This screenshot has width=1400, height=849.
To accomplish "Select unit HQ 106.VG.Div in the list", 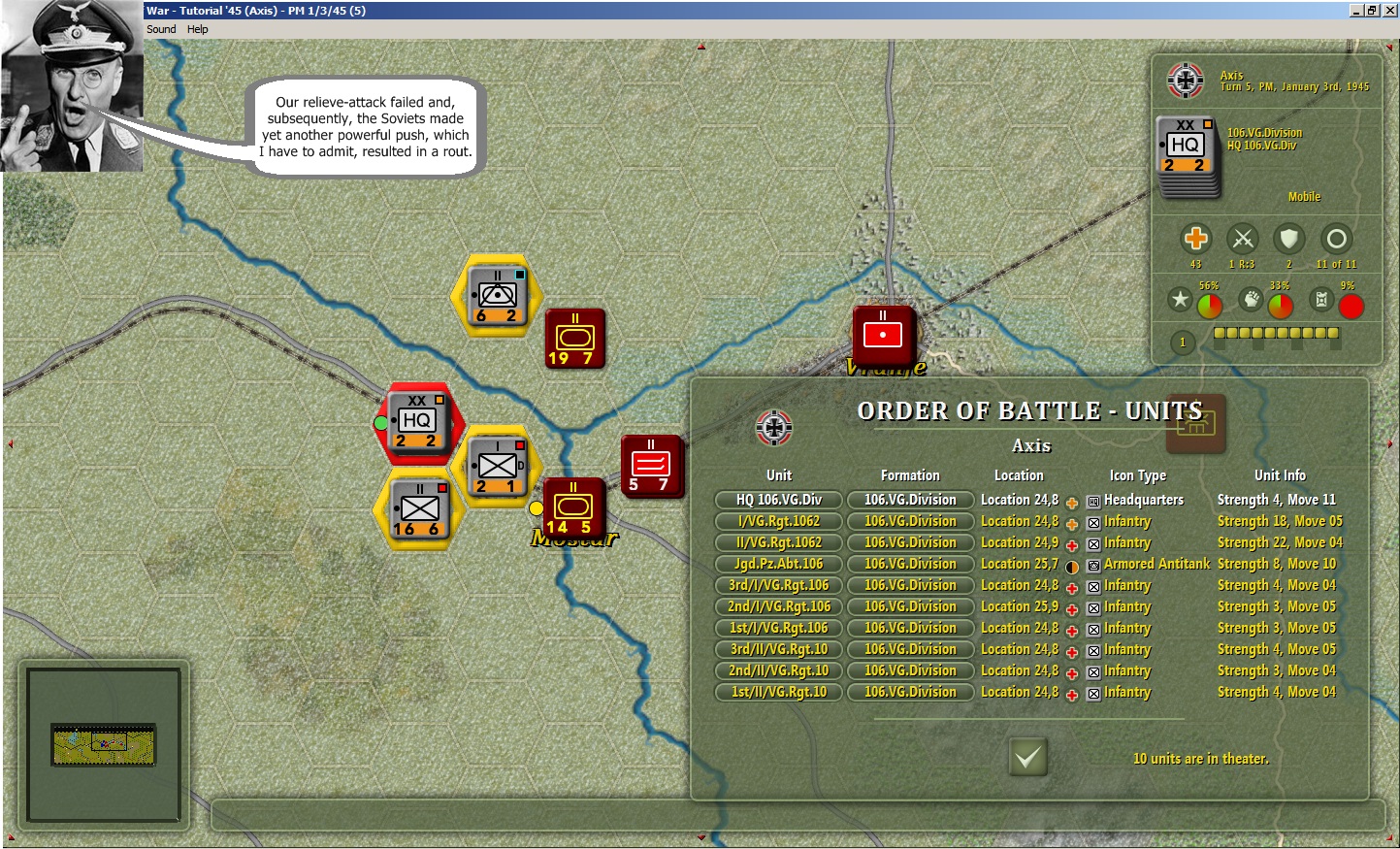I will tap(779, 500).
